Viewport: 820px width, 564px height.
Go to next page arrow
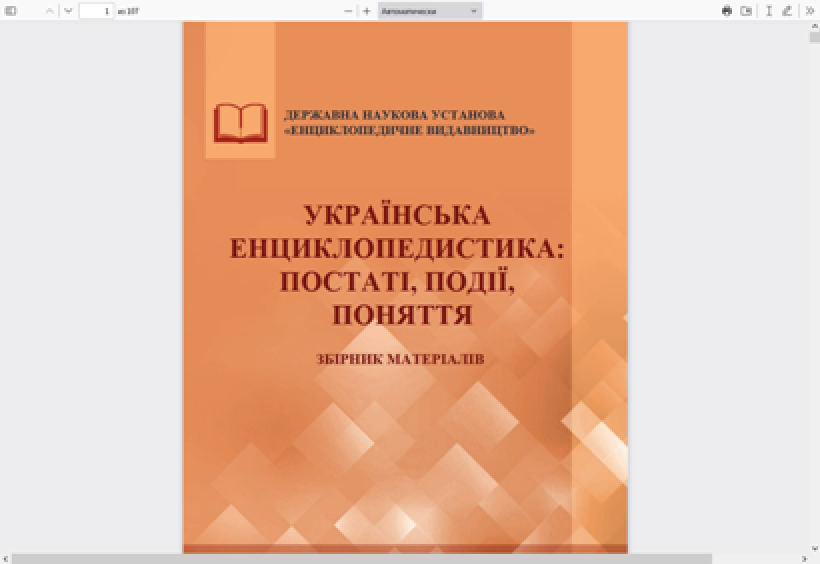pyautogui.click(x=68, y=11)
